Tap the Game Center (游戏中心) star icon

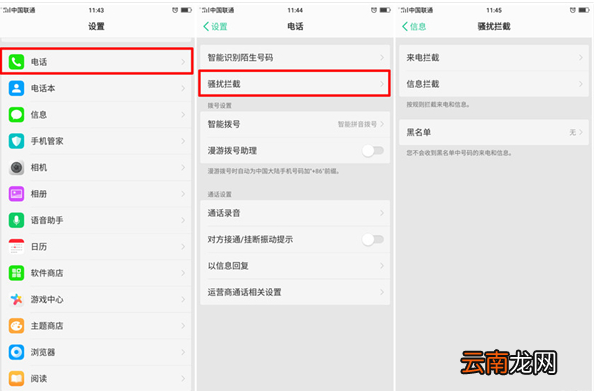click(16, 299)
